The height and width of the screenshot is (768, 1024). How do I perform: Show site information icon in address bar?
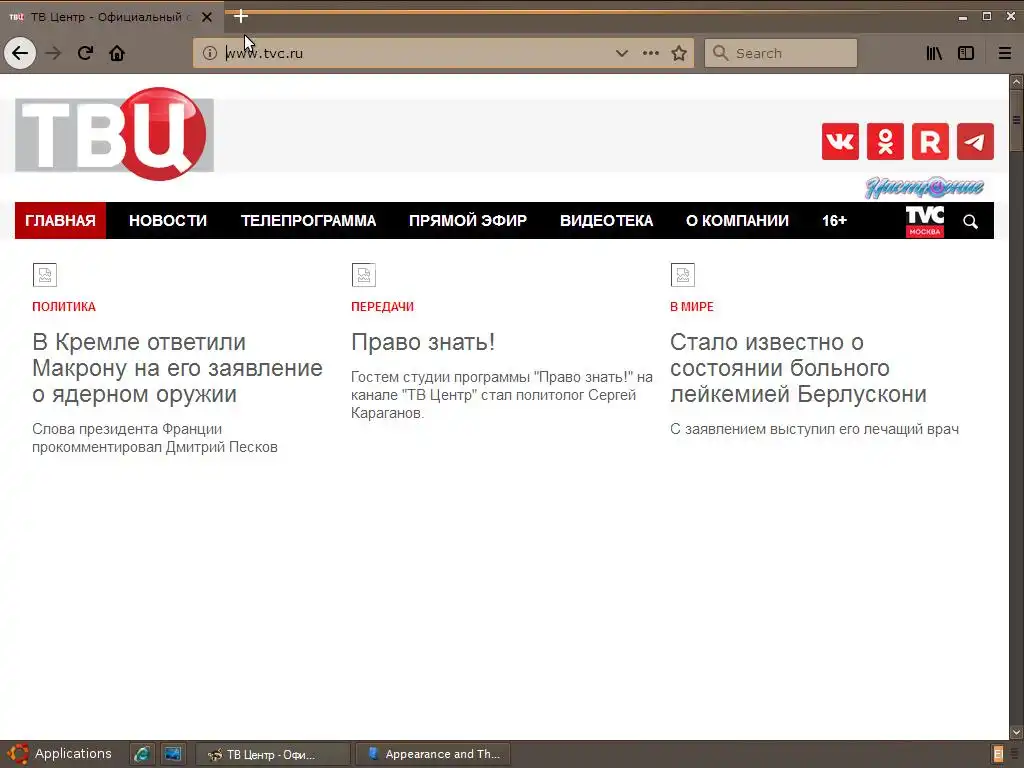pyautogui.click(x=209, y=53)
